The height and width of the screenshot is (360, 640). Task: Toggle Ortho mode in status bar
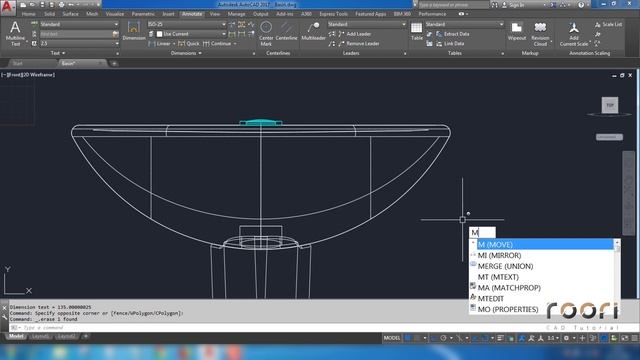click(435, 338)
